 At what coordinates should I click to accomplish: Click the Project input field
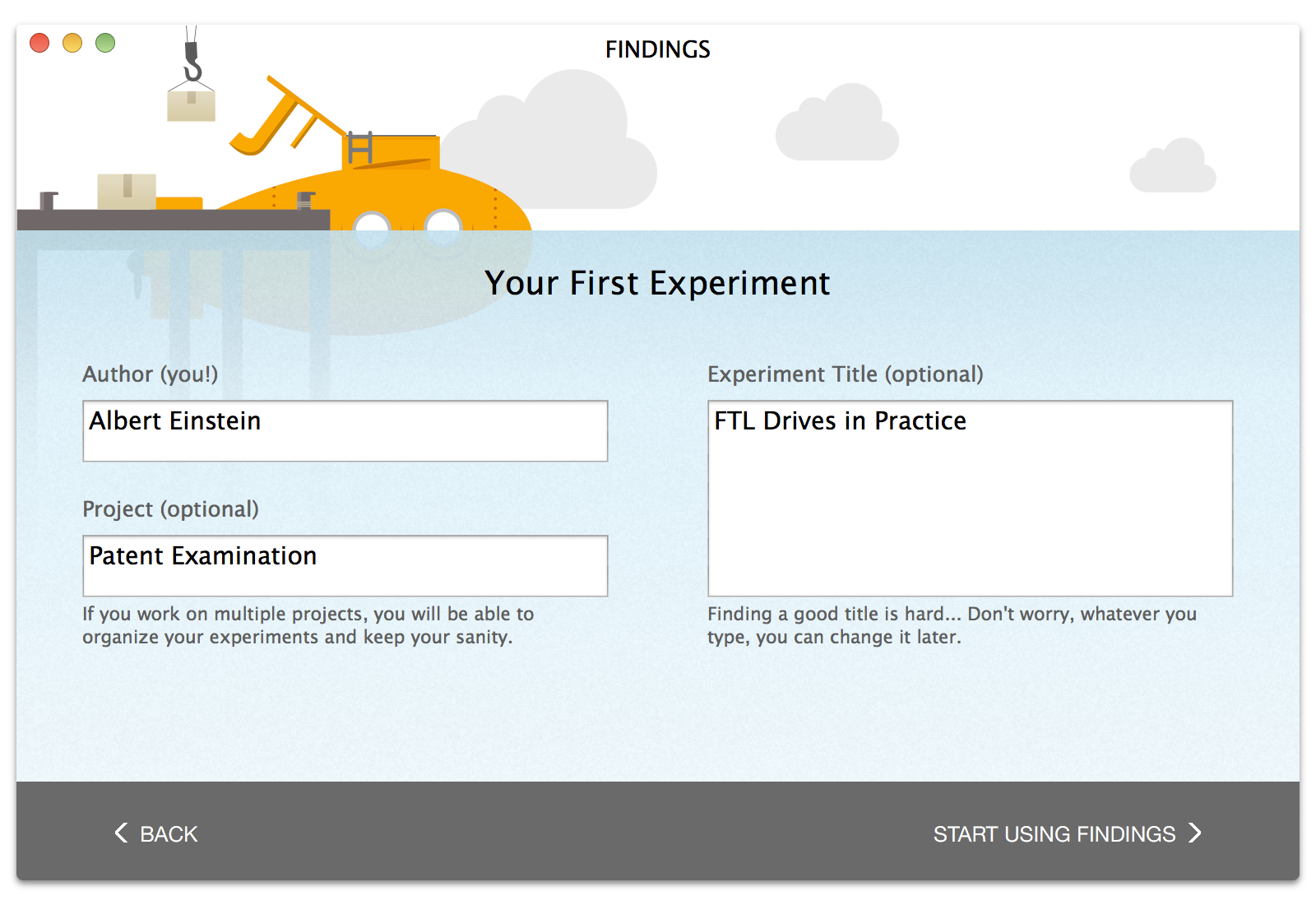click(x=345, y=566)
